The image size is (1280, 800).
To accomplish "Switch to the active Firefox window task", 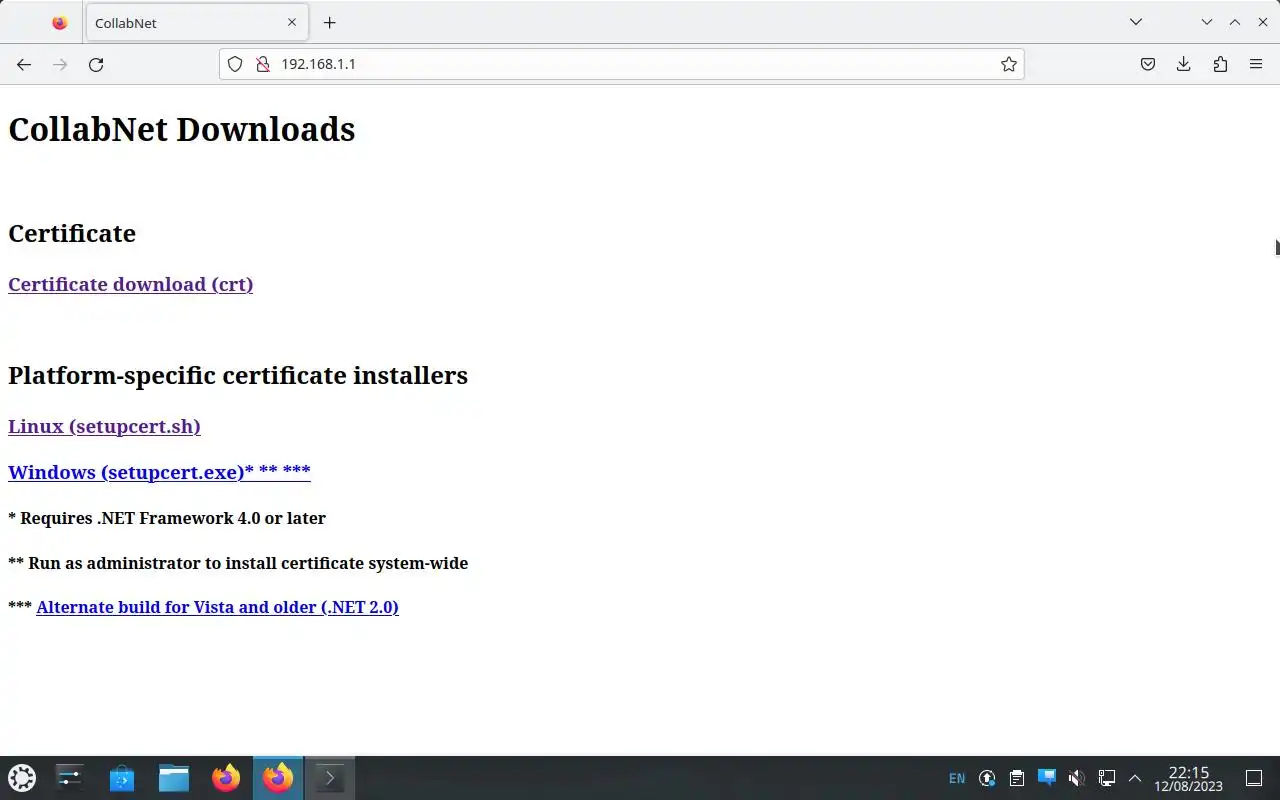I will click(x=278, y=778).
